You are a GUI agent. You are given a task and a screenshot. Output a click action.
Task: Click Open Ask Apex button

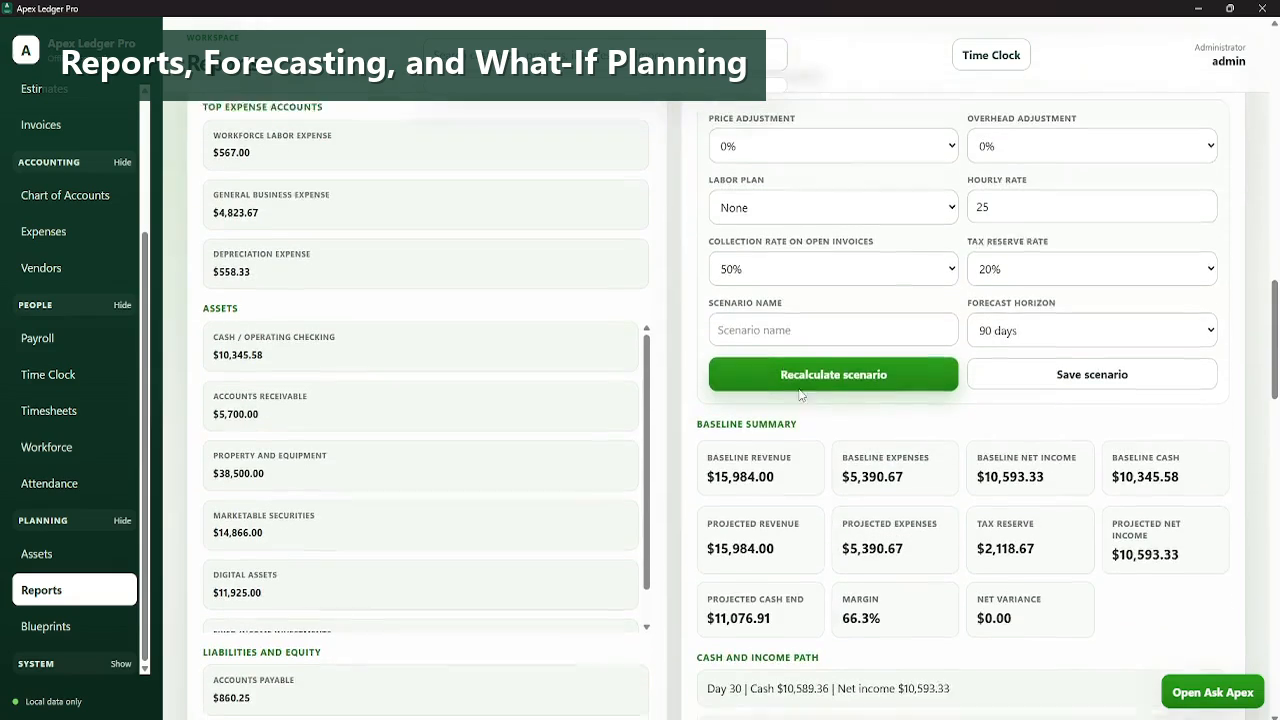(1212, 692)
